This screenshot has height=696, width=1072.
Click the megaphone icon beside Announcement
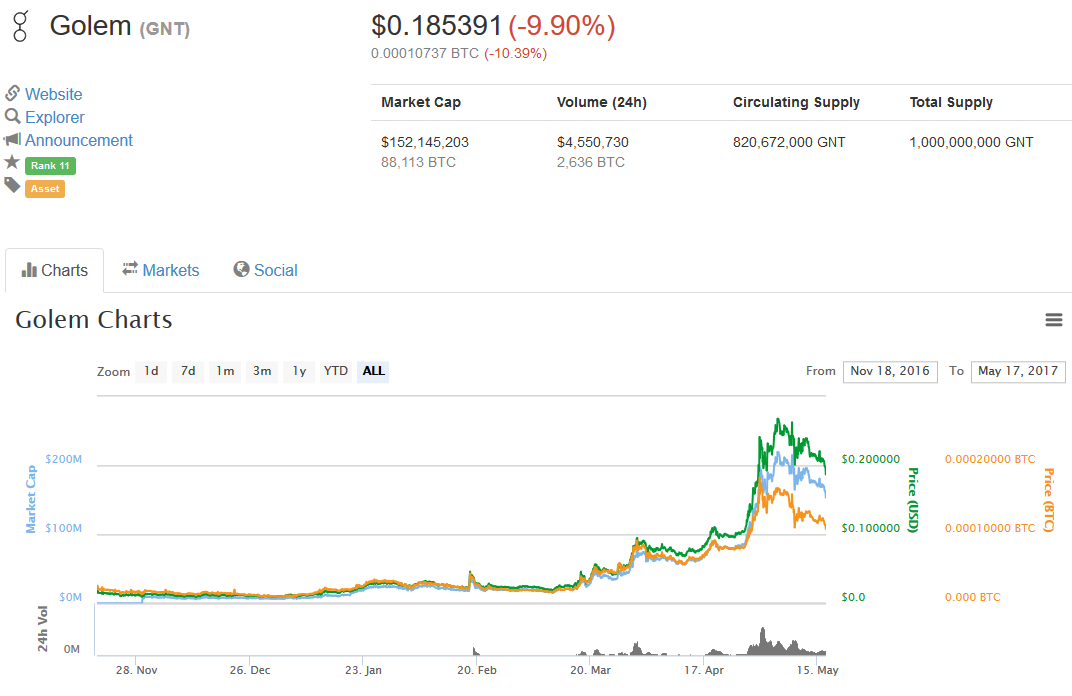point(12,139)
